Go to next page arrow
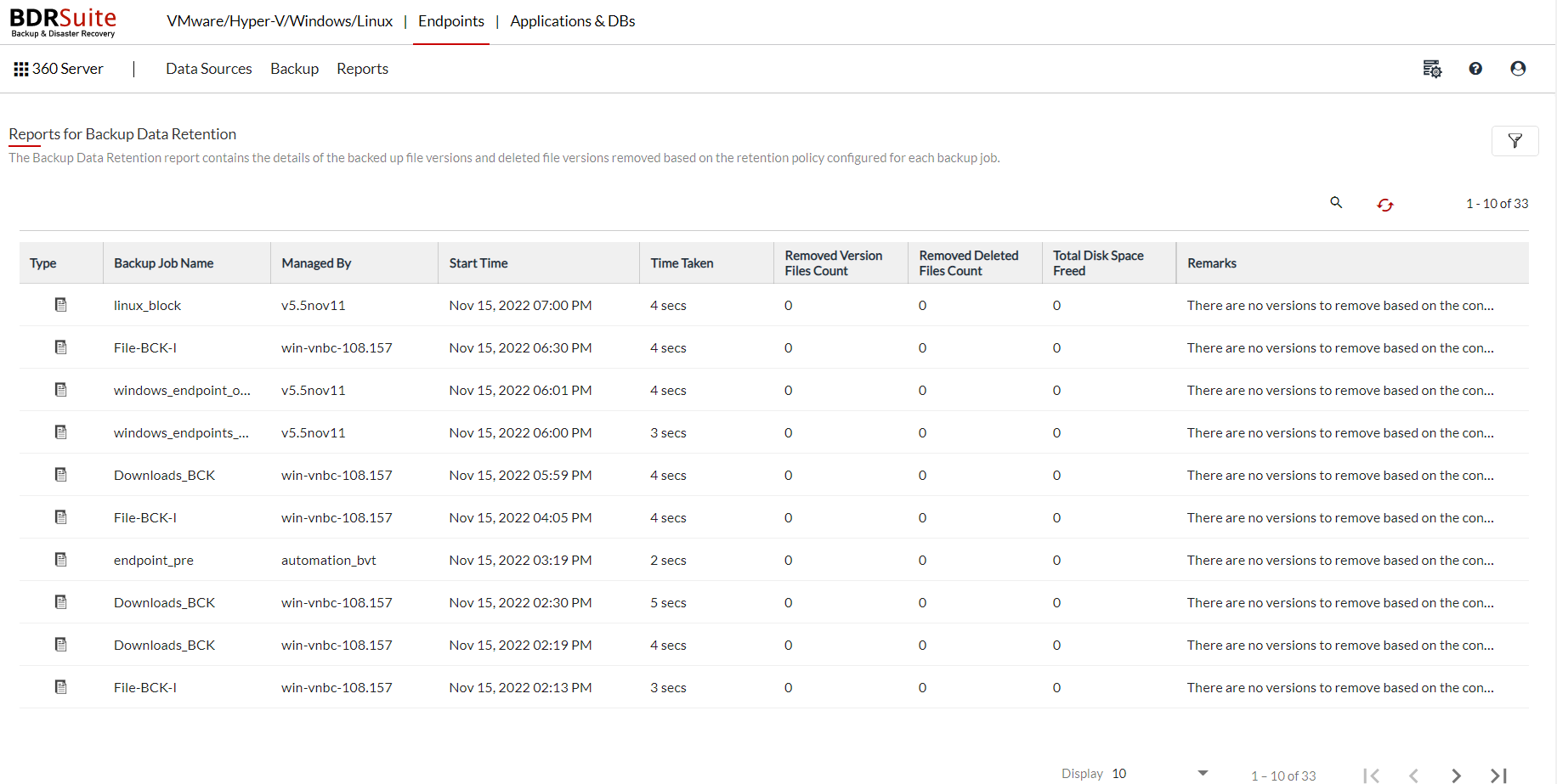The height and width of the screenshot is (784, 1557). pyautogui.click(x=1456, y=776)
